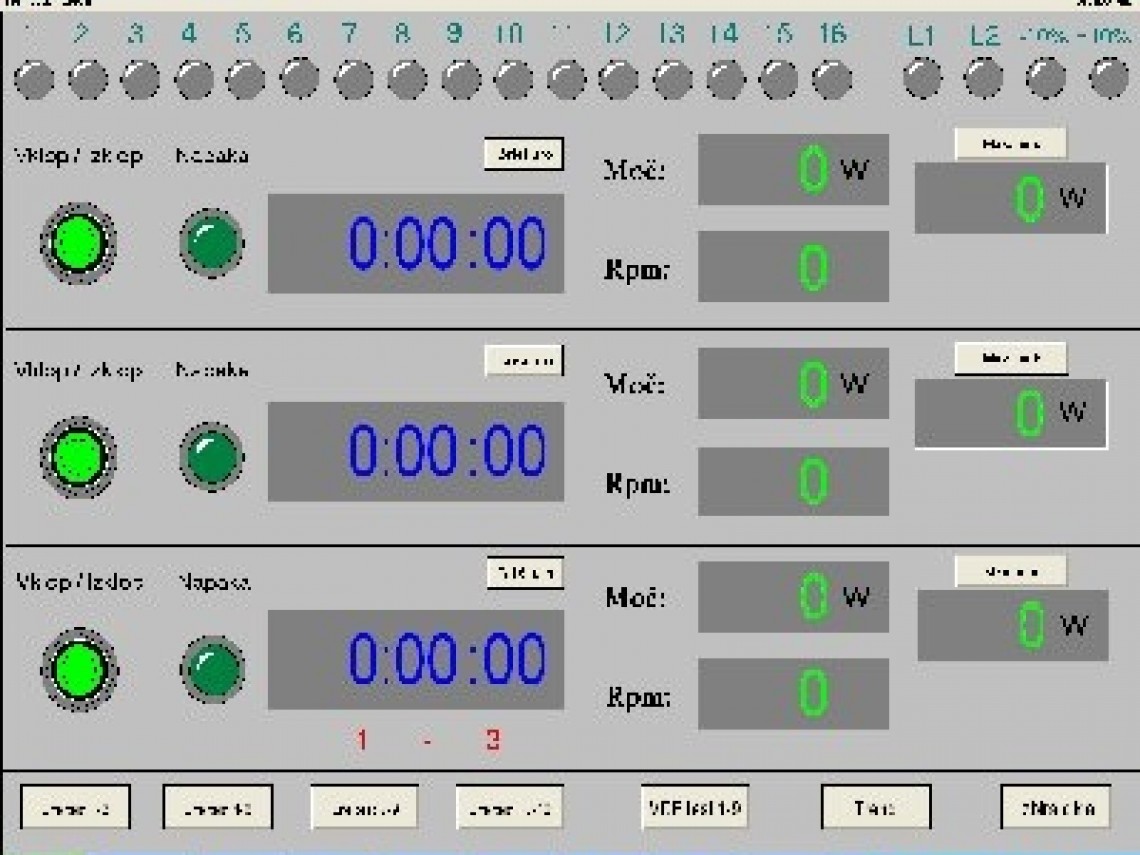Image resolution: width=1140 pixels, height=855 pixels.
Task: Click the L2 indicator lamp
Action: [x=984, y=79]
